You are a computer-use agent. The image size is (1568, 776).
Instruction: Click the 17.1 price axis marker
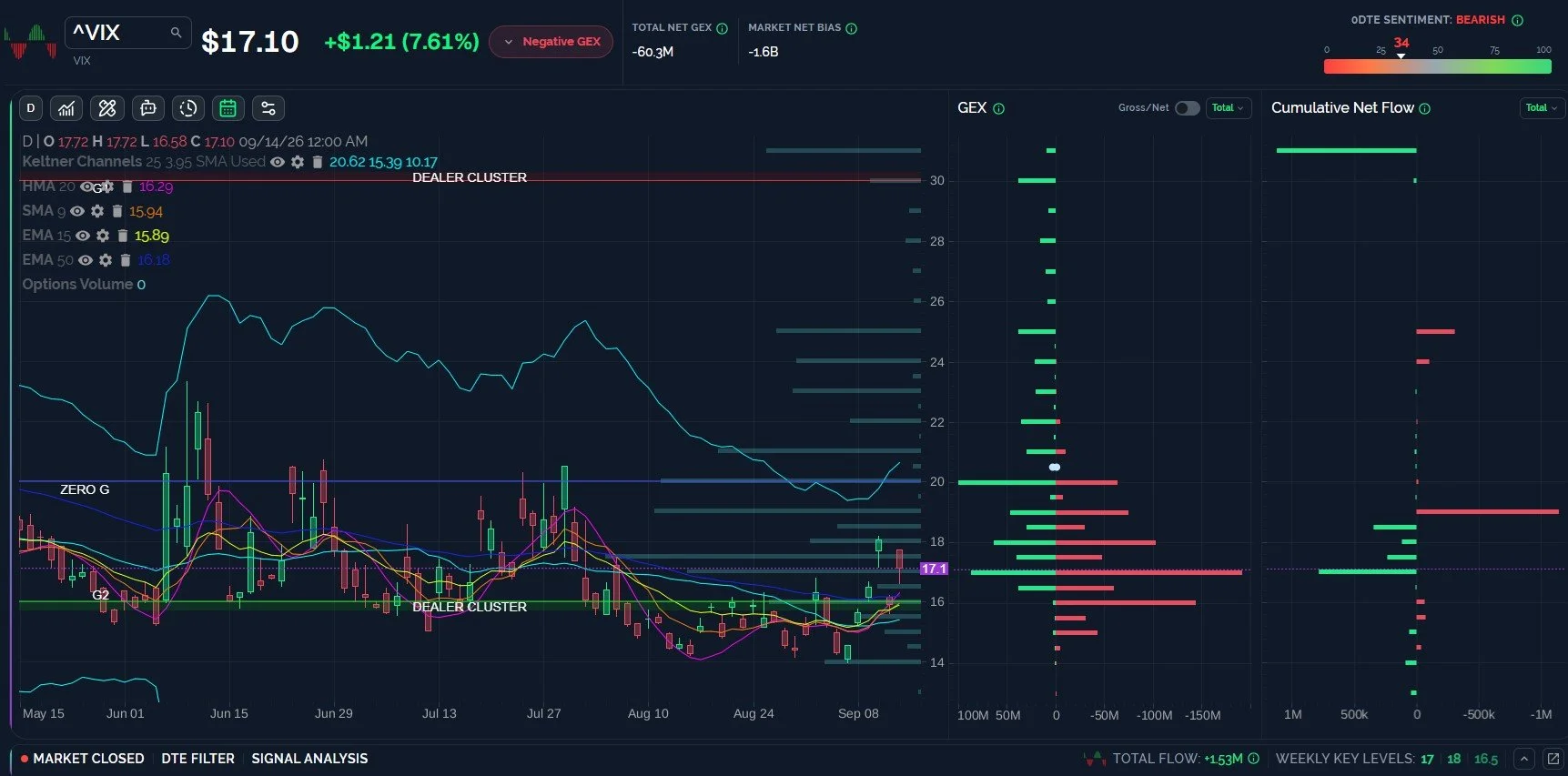(x=935, y=569)
